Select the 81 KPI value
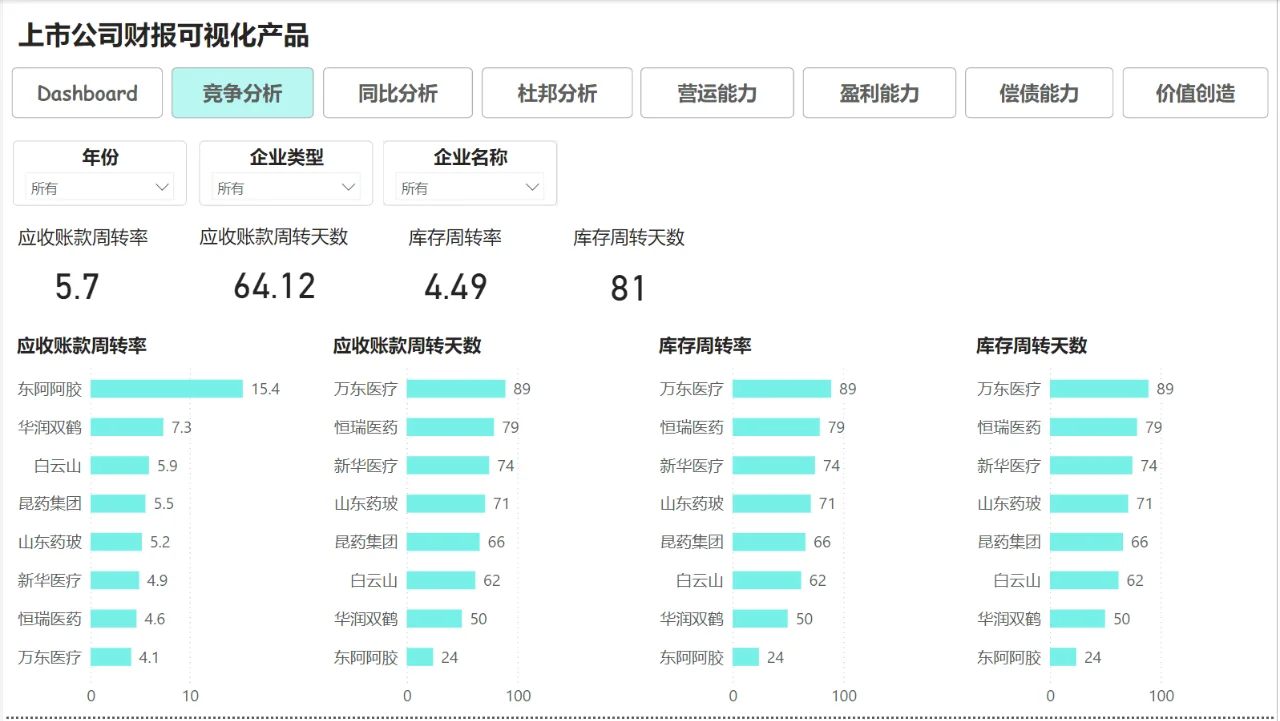 (x=628, y=289)
